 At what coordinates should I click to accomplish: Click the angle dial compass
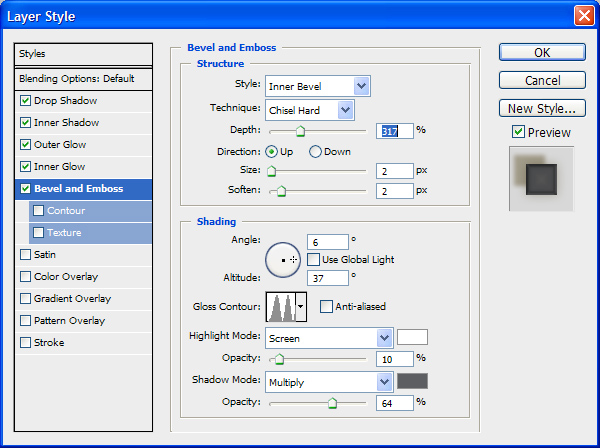[x=284, y=259]
